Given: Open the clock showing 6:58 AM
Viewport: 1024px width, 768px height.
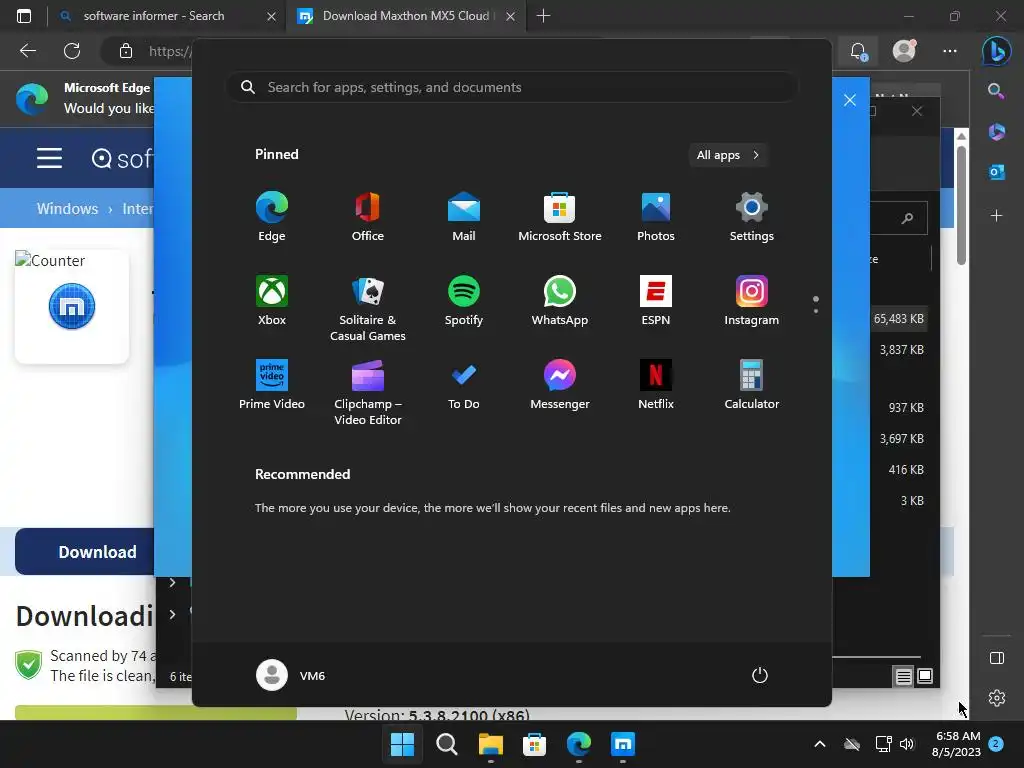Looking at the screenshot, I should pos(957,744).
